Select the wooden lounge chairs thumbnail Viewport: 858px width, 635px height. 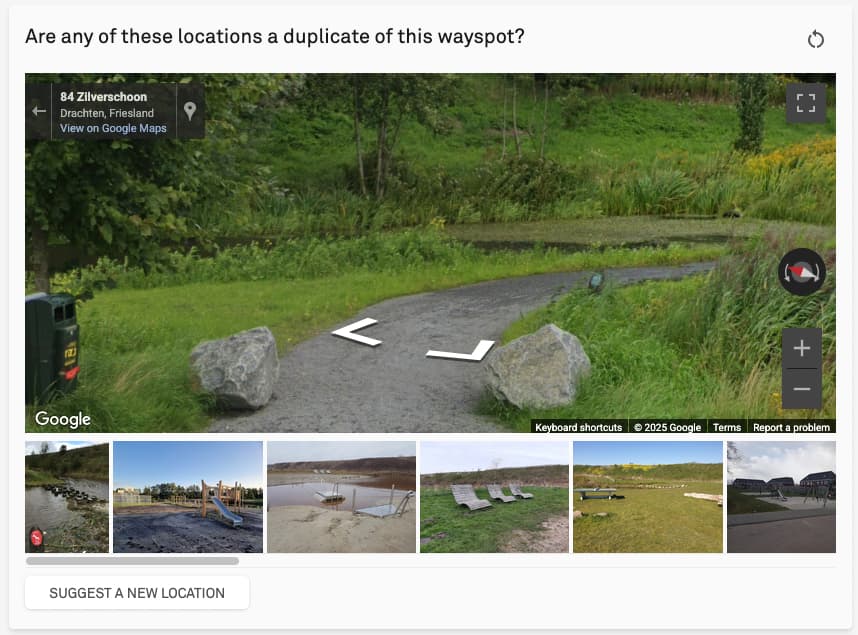(x=495, y=497)
